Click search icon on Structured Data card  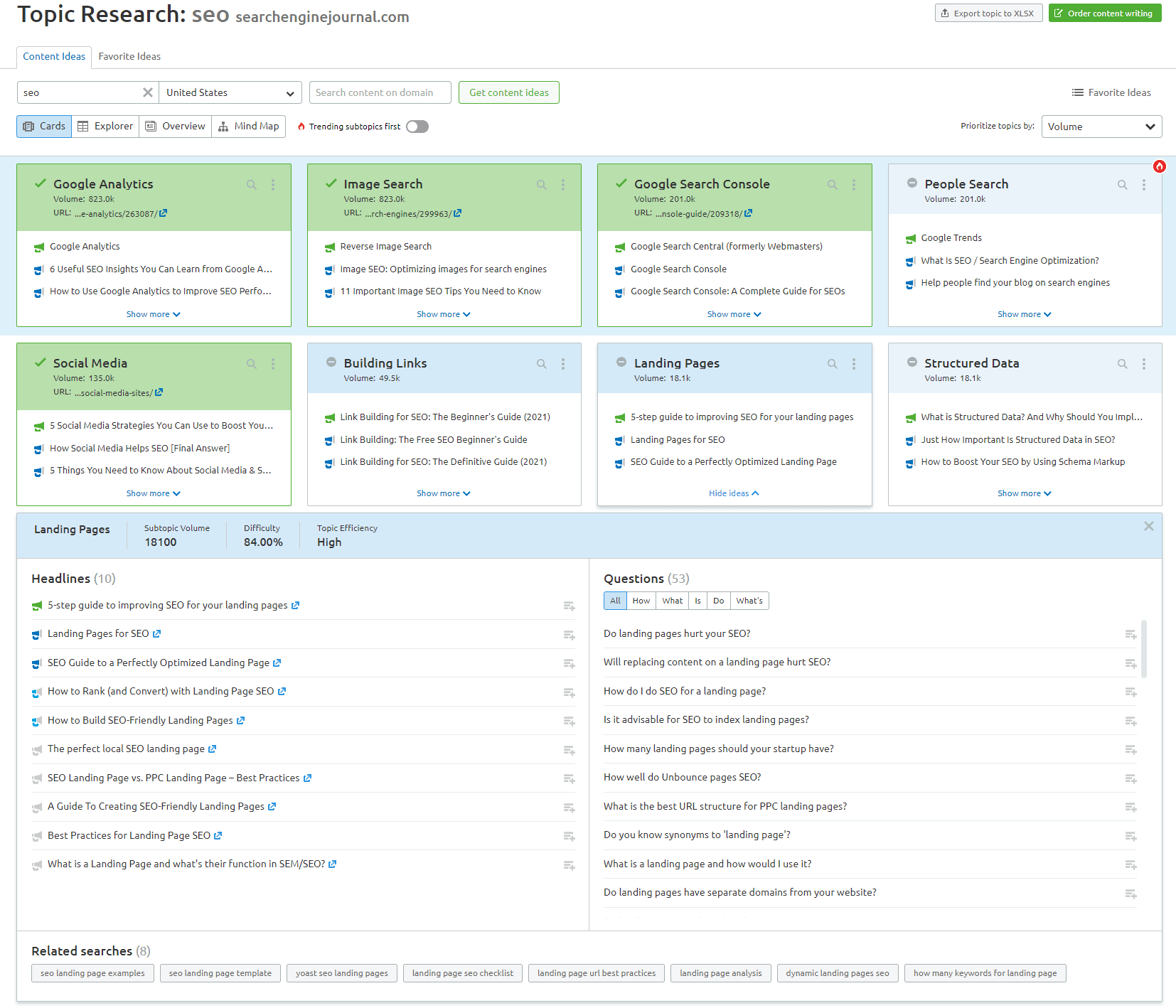[1123, 364]
